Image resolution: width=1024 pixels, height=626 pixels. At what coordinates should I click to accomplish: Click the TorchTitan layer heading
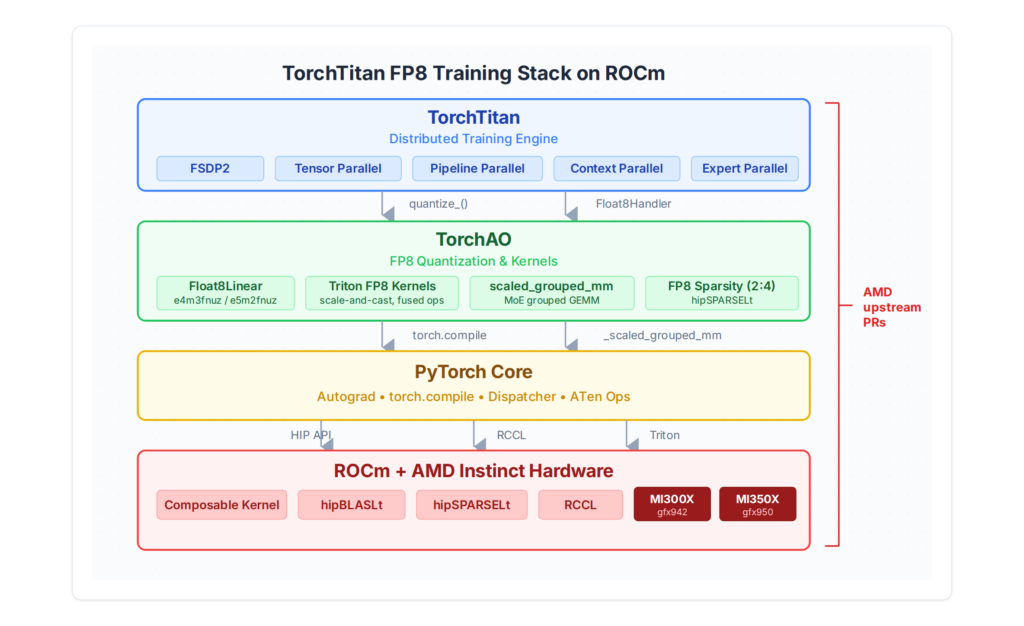coord(473,117)
